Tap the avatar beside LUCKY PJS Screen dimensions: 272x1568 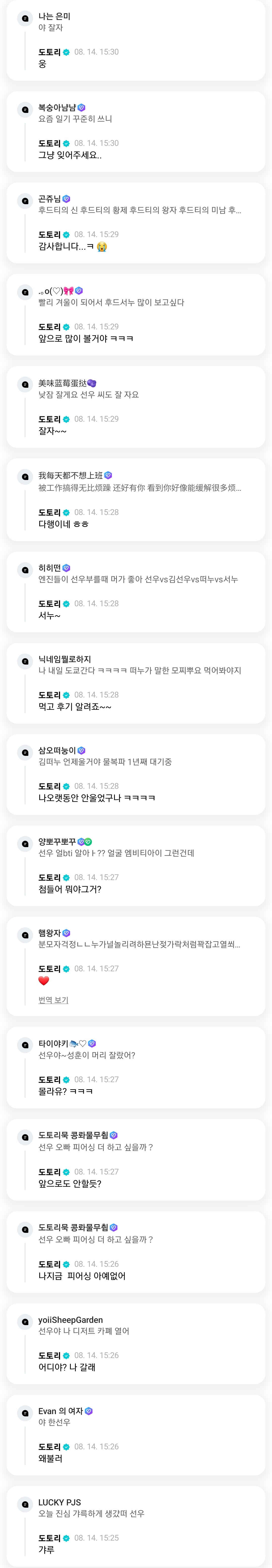click(25, 1504)
